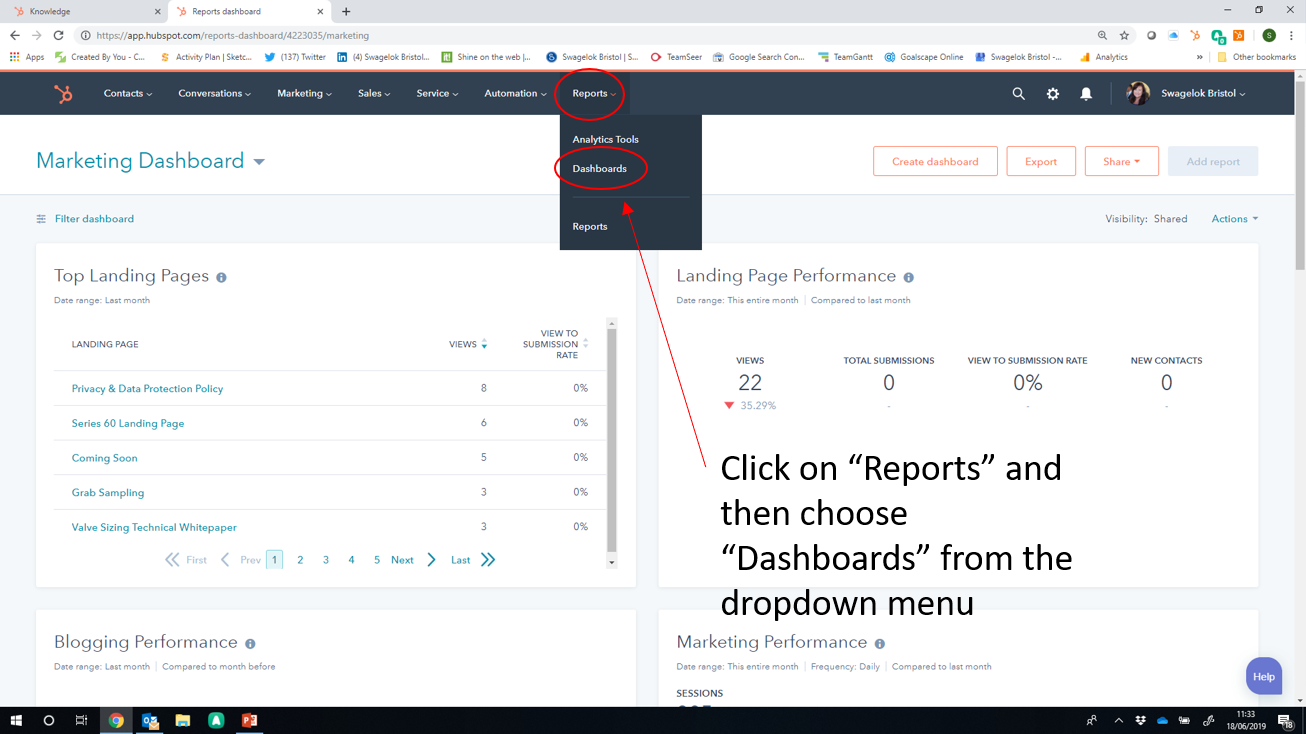Expand the Contacts navigation menu
Image resolution: width=1306 pixels, height=734 pixels.
click(128, 94)
